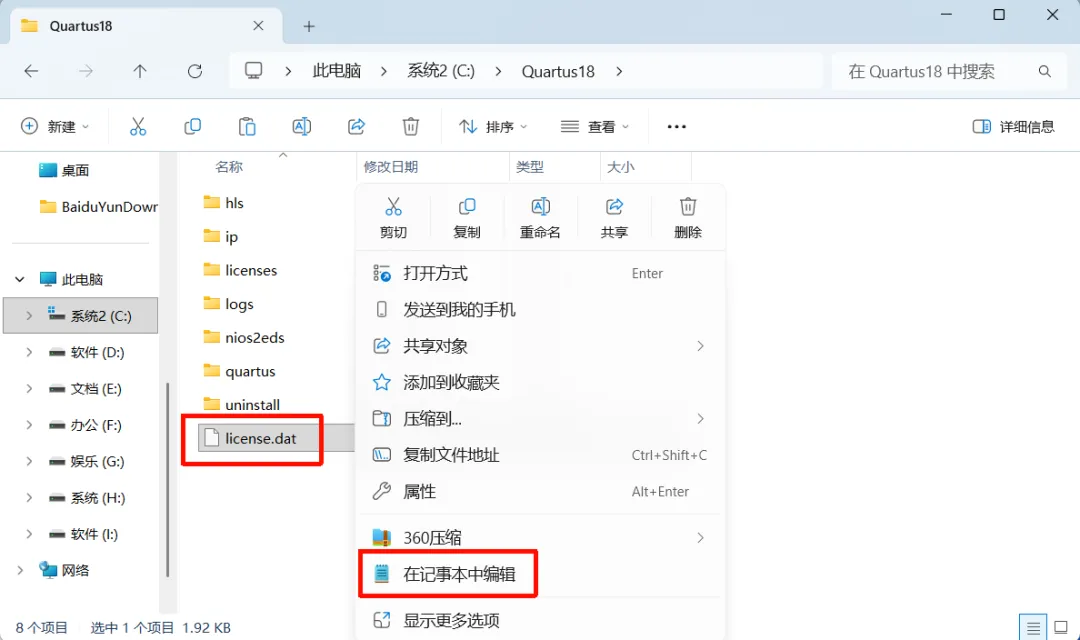Choose 在记事本中编辑

pos(541,575)
